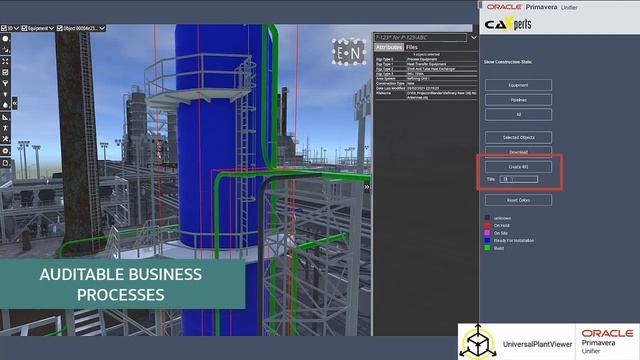Screen dimensions: 640x360
Task: Click the Reset Colors button
Action: pyautogui.click(x=518, y=200)
